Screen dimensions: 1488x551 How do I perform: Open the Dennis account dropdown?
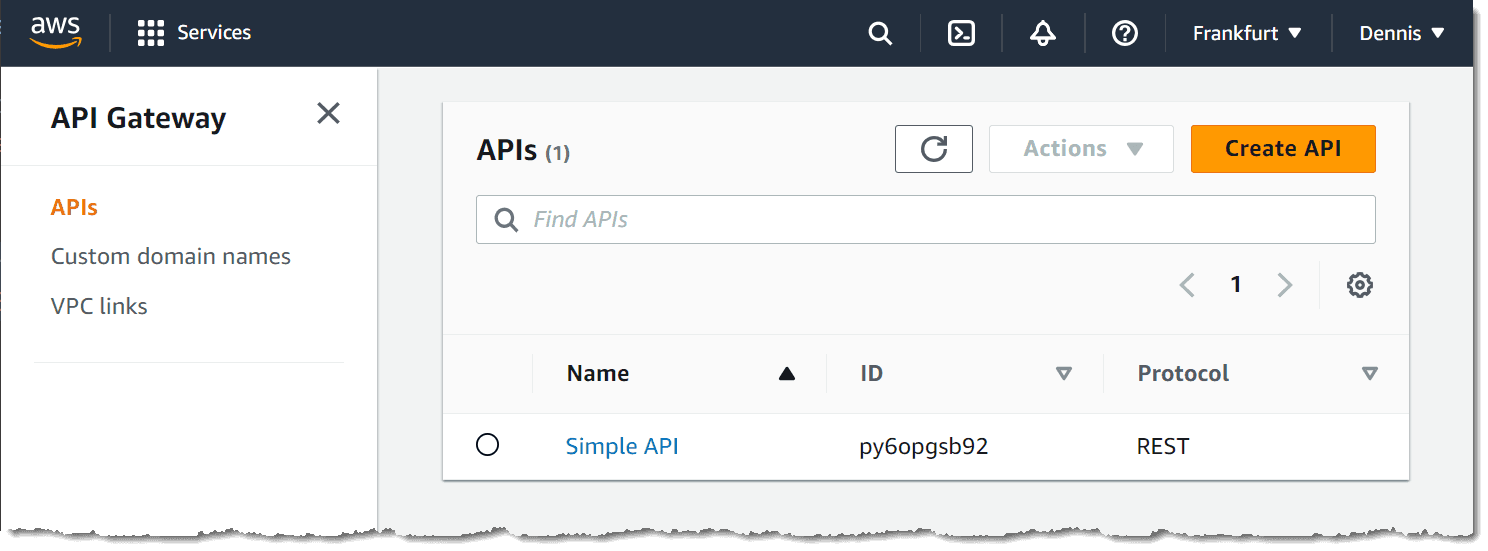[1402, 33]
